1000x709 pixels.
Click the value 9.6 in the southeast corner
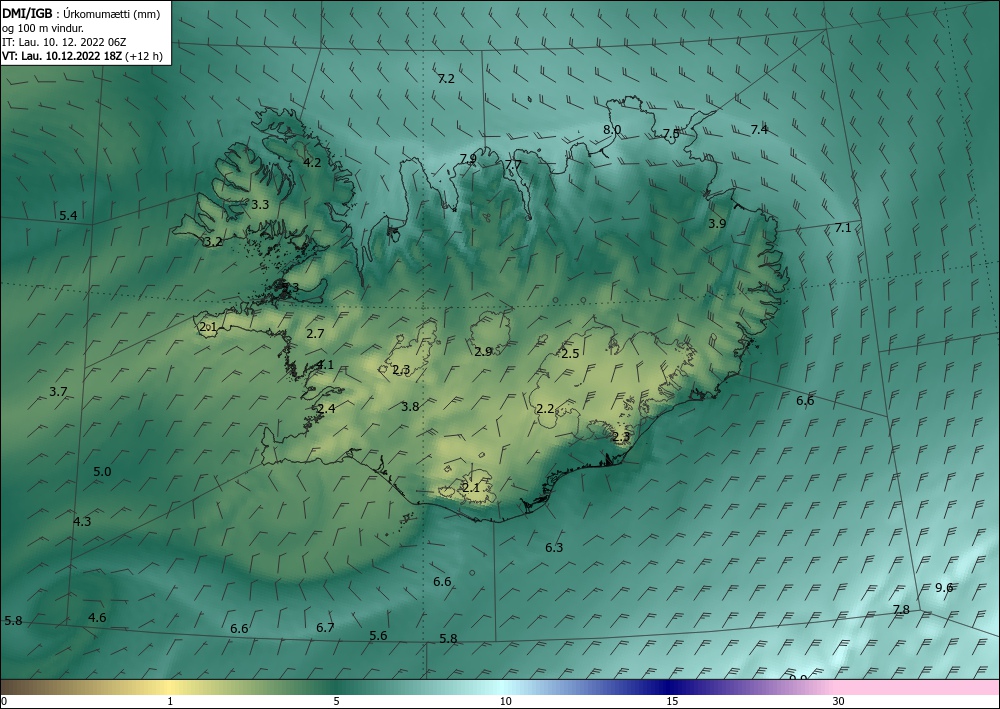(x=944, y=587)
